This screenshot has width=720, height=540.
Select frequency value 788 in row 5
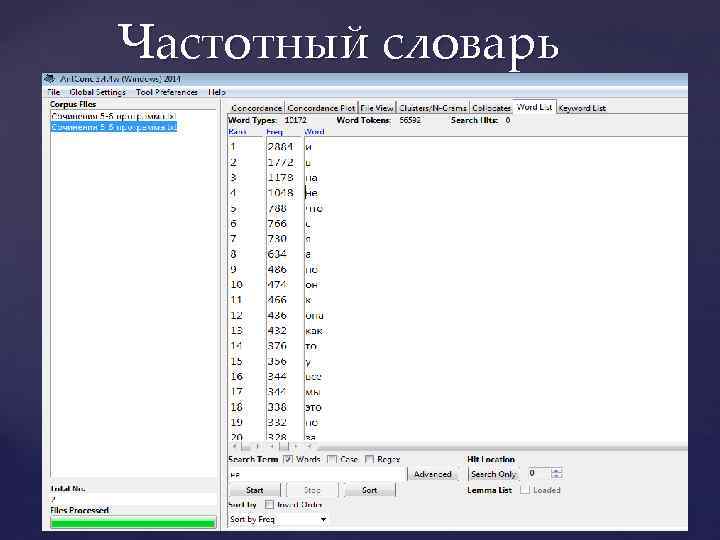click(277, 208)
